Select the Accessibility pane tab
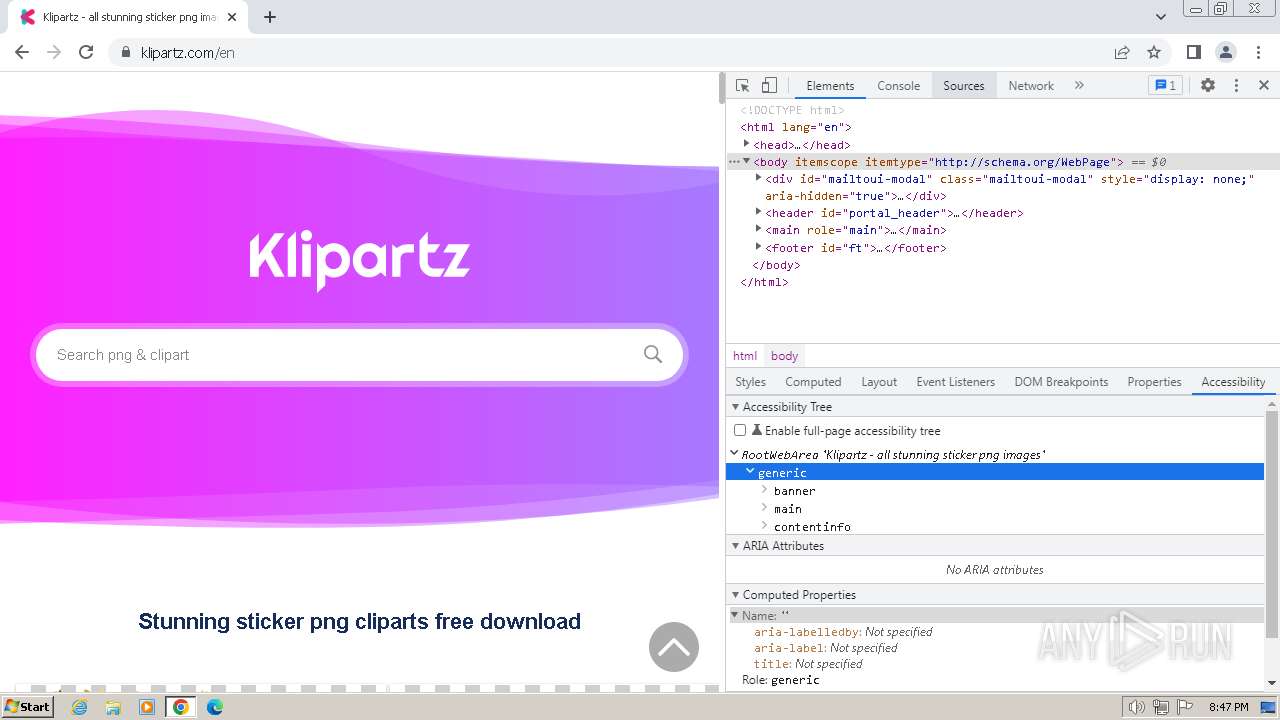This screenshot has height=720, width=1280. [x=1233, y=382]
